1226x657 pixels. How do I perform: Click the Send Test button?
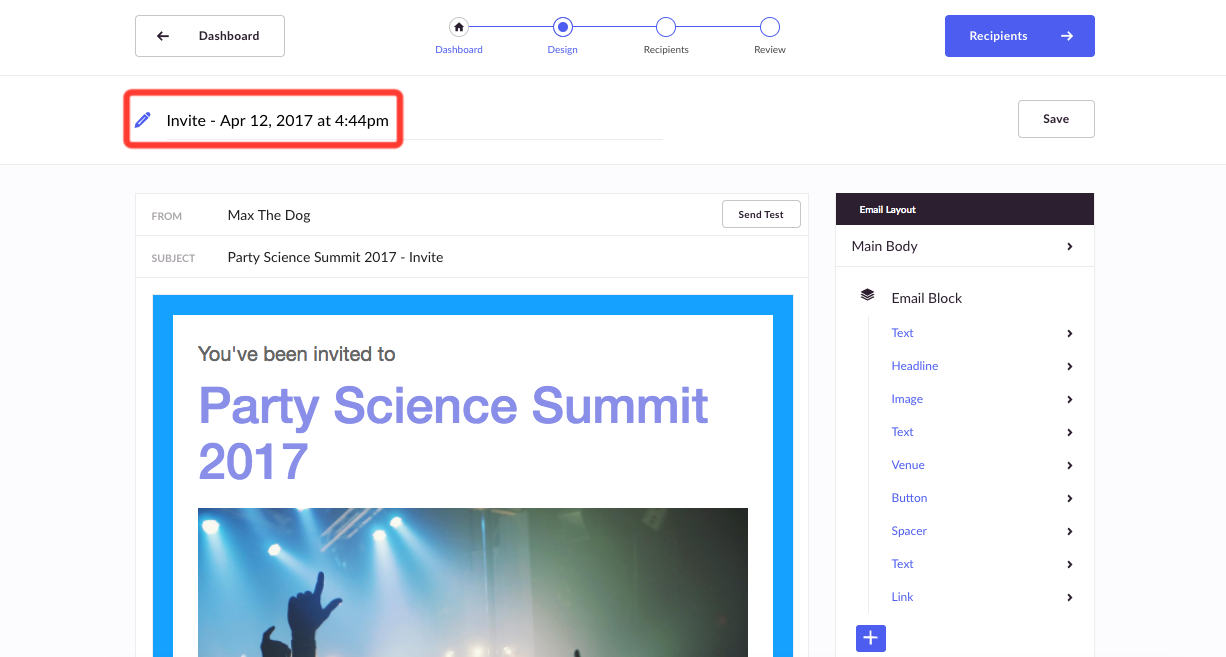(761, 214)
